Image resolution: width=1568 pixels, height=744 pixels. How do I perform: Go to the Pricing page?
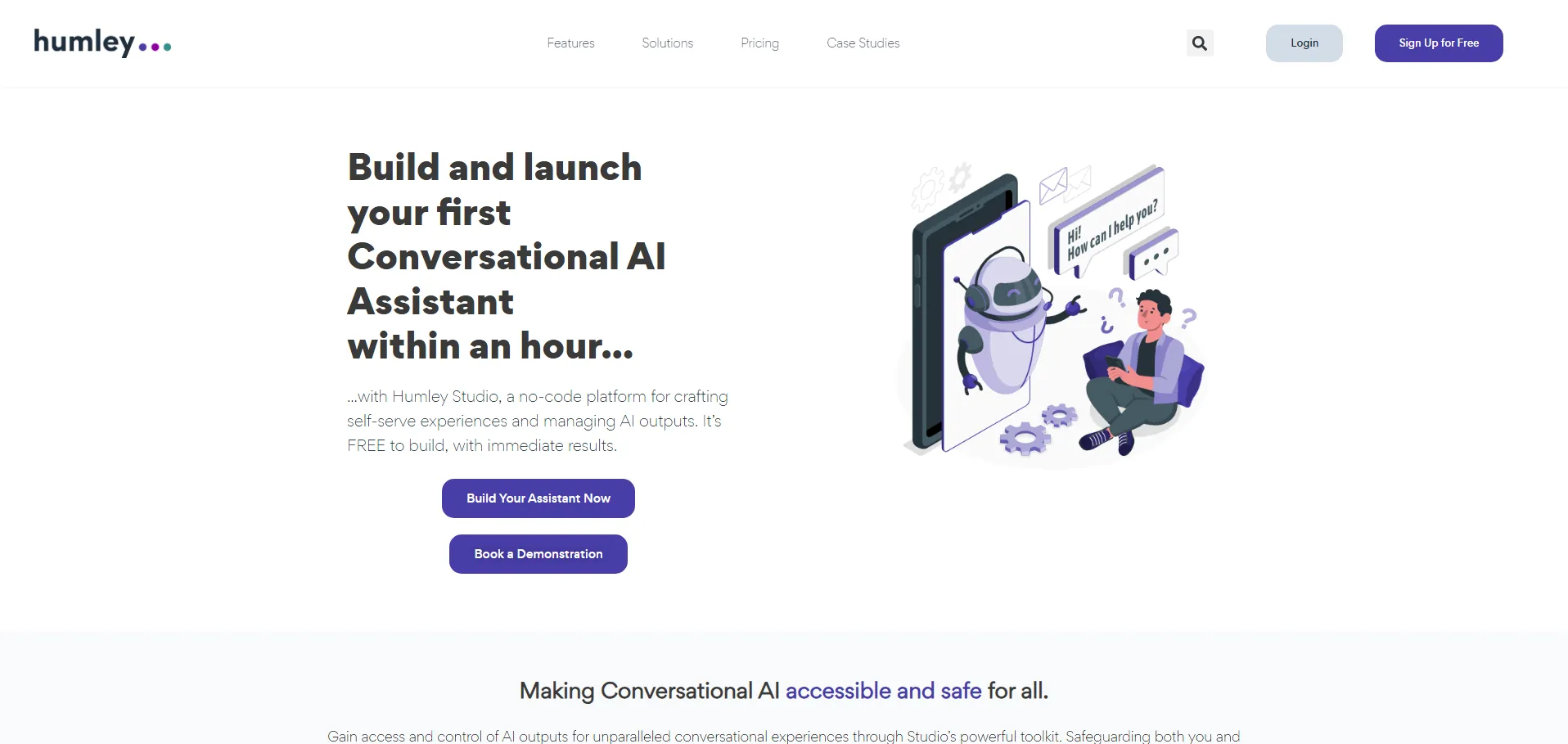[x=759, y=43]
